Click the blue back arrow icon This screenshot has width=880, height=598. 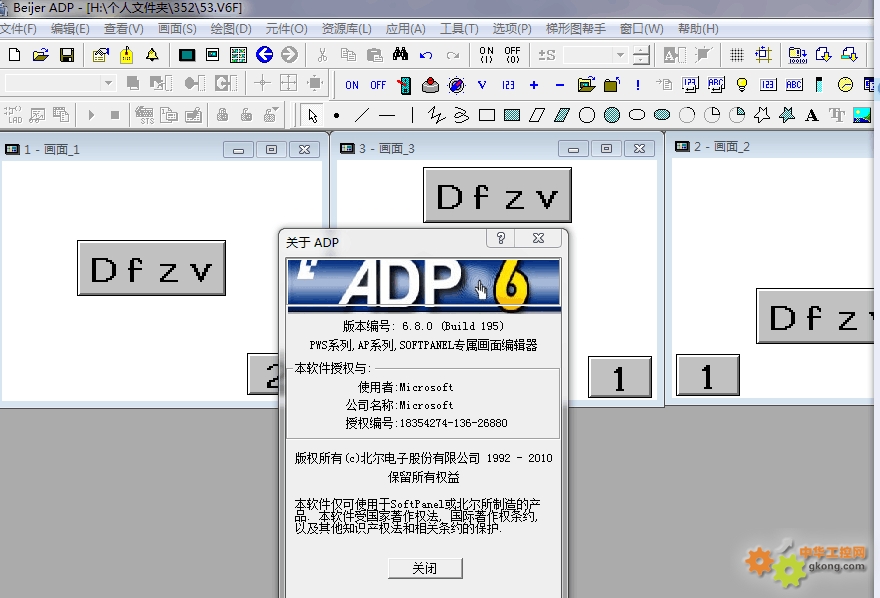point(264,54)
